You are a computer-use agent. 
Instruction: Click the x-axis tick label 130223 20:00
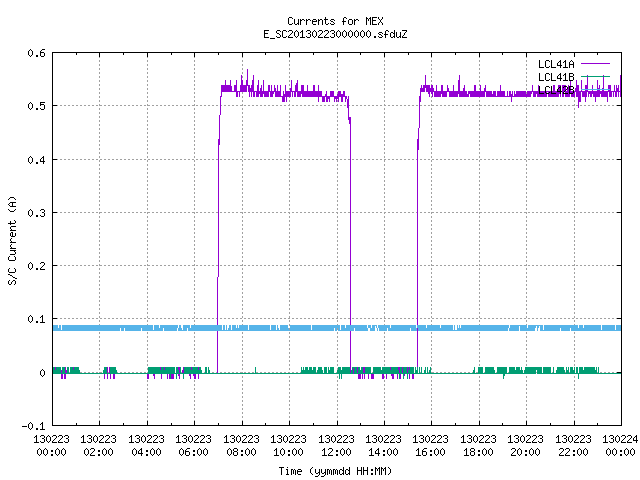[x=525, y=446]
